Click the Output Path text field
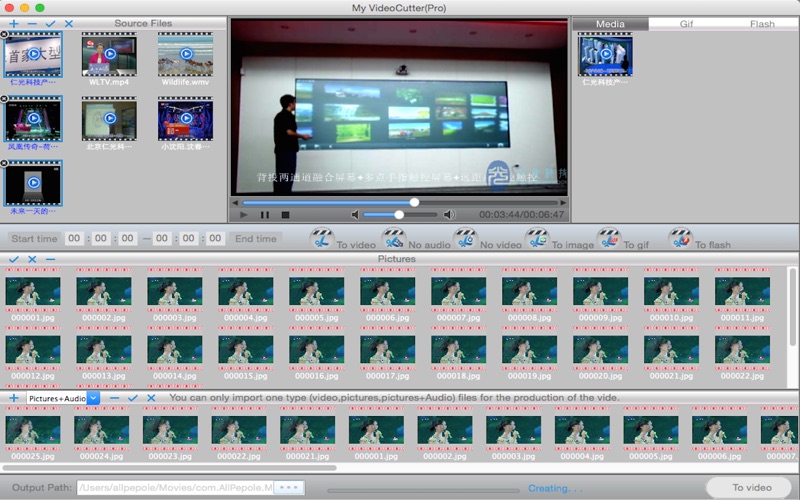The image size is (800, 500). 175,488
